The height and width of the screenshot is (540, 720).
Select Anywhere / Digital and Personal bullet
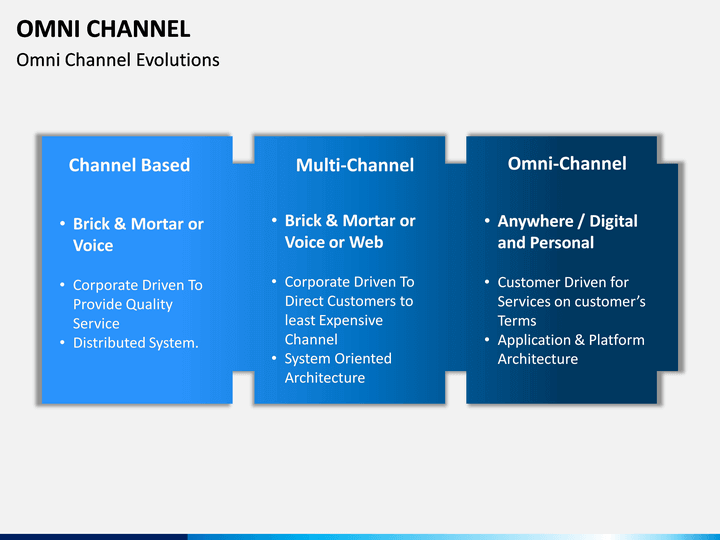pos(568,232)
